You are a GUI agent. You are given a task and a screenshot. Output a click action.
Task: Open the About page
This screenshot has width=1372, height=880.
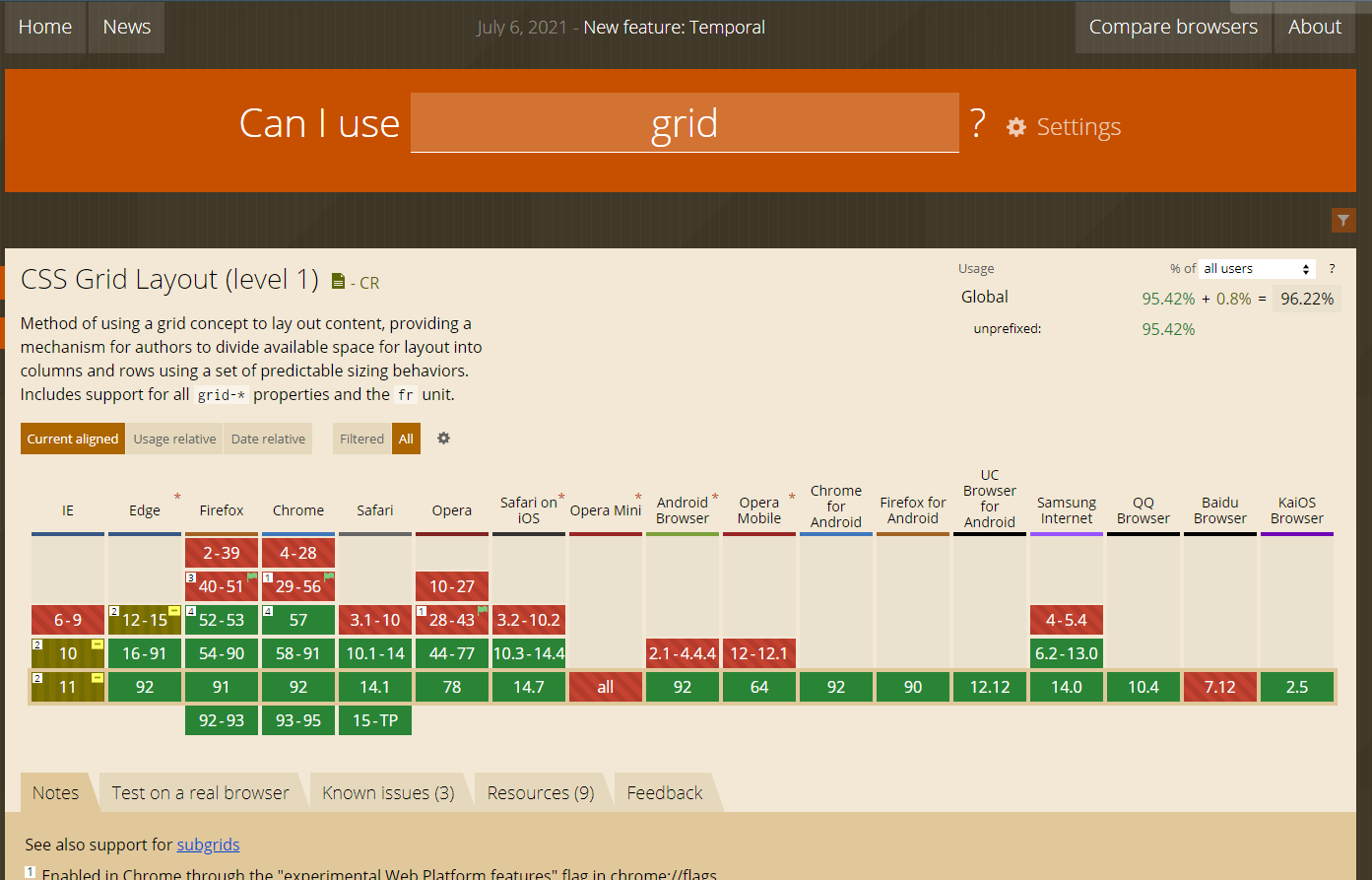pyautogui.click(x=1315, y=28)
